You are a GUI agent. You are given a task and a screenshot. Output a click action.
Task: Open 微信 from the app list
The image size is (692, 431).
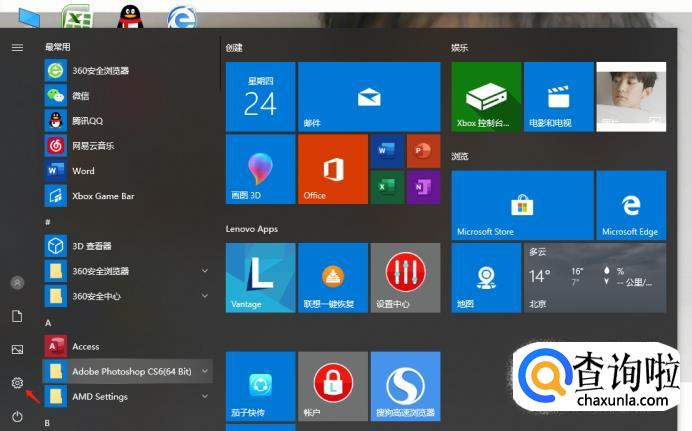tap(127, 96)
